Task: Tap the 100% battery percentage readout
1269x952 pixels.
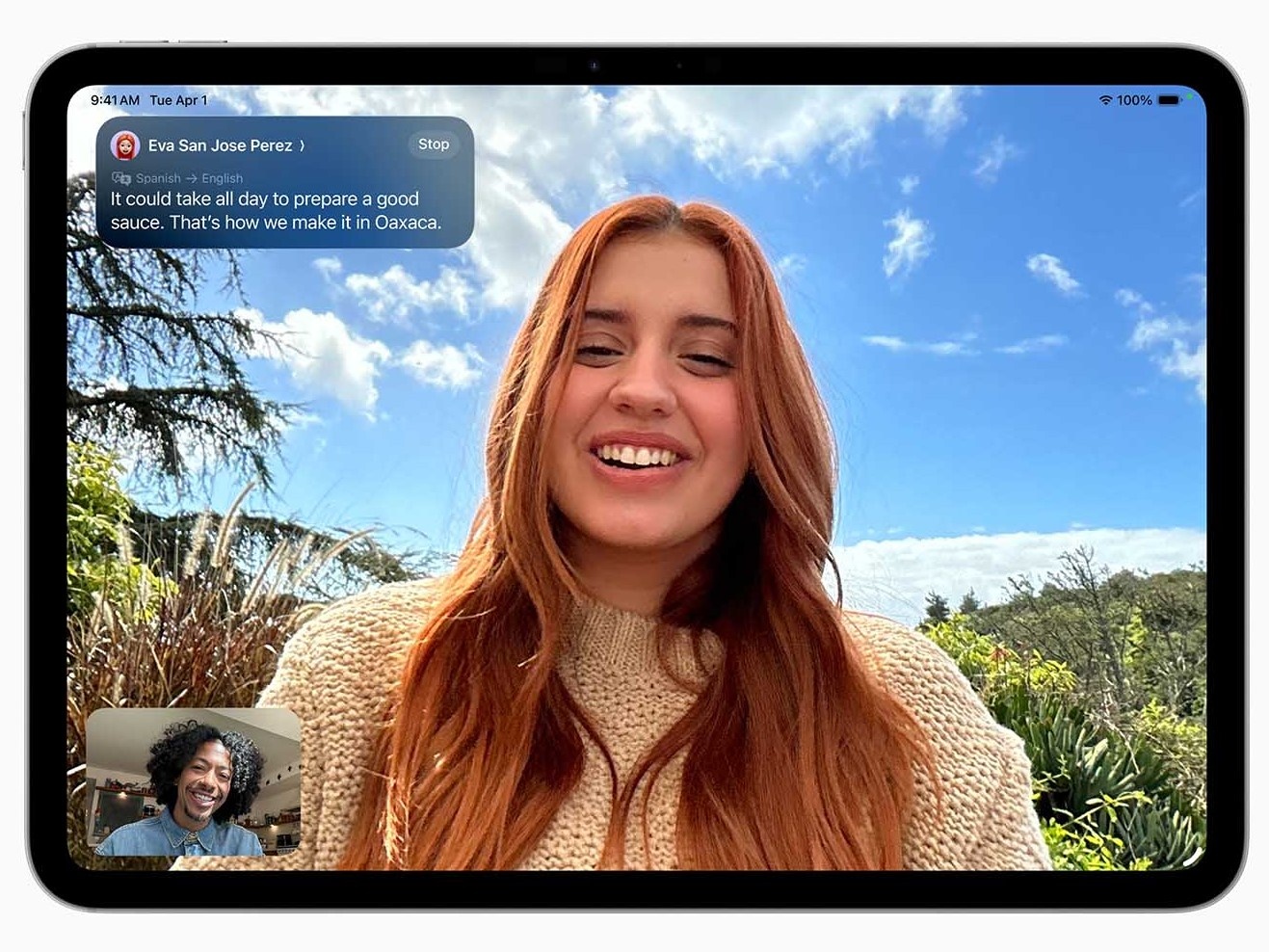Action: click(1134, 100)
